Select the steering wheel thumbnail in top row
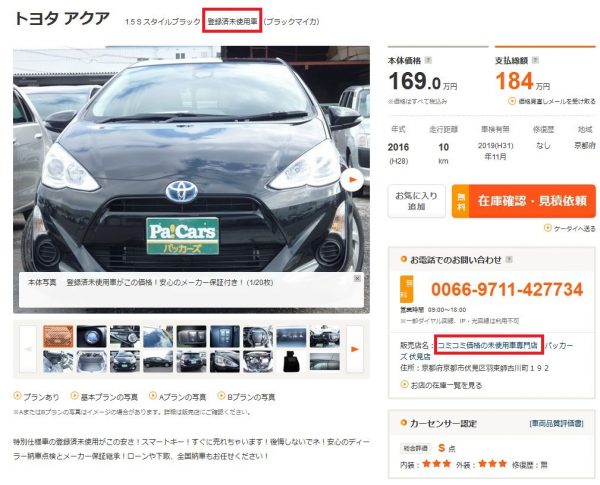The height and width of the screenshot is (485, 600). 258,336
